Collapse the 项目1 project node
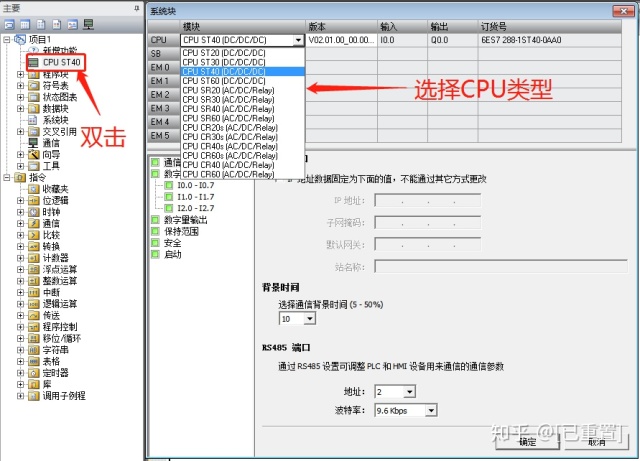Image resolution: width=640 pixels, height=461 pixels. tap(7, 40)
